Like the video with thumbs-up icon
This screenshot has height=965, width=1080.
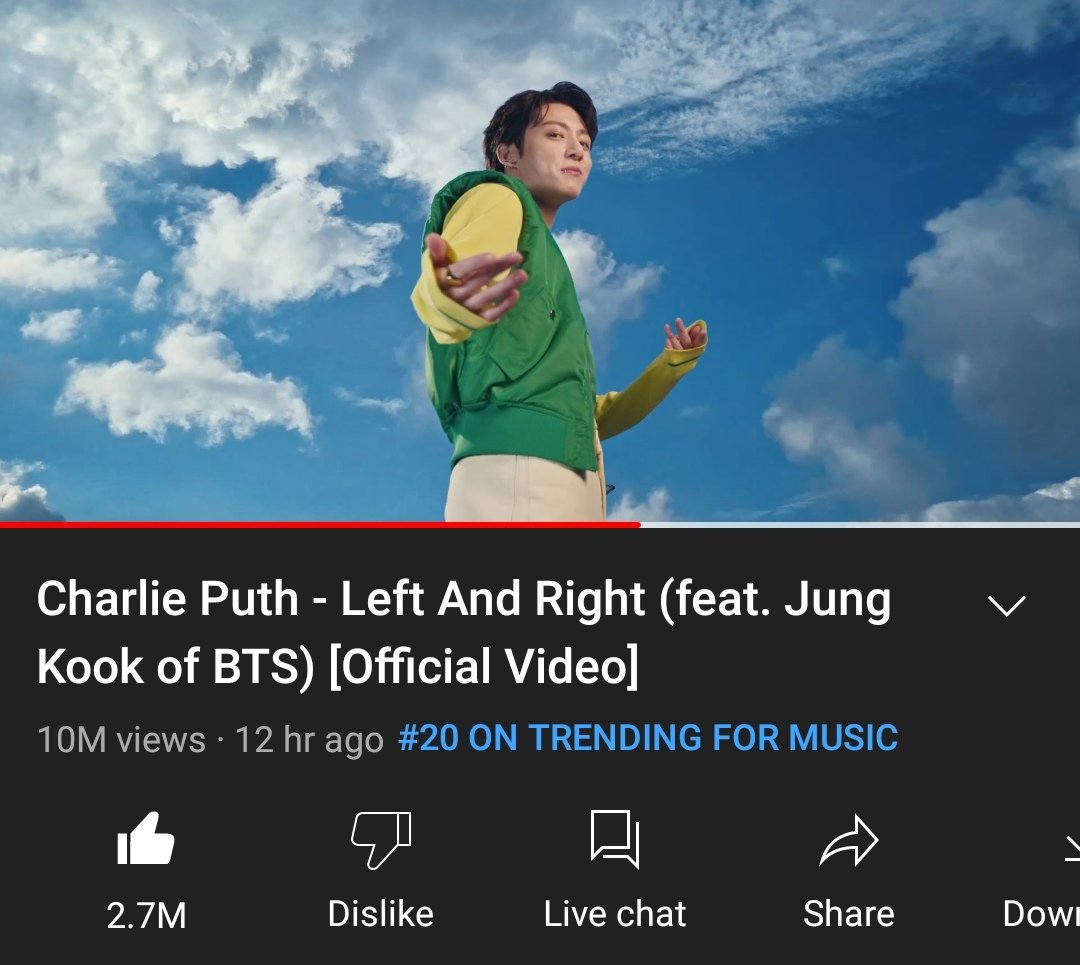[146, 838]
